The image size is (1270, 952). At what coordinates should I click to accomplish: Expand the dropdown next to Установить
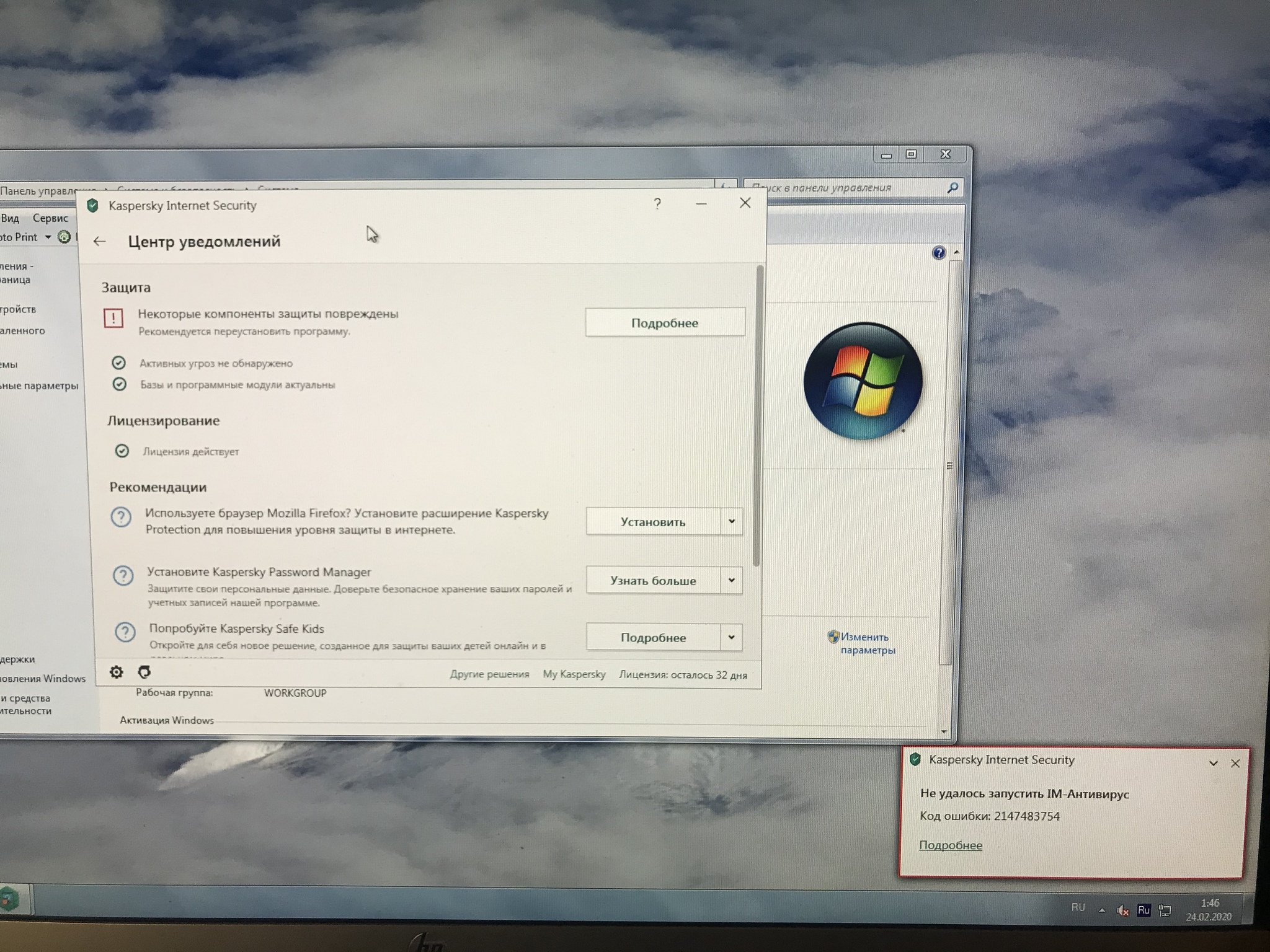(732, 521)
